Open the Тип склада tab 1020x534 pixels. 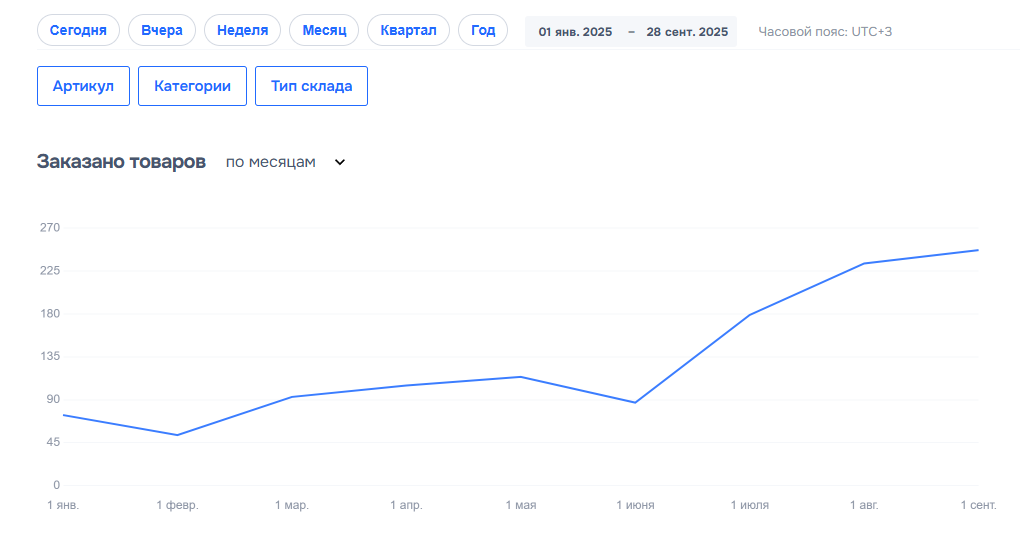click(x=311, y=86)
